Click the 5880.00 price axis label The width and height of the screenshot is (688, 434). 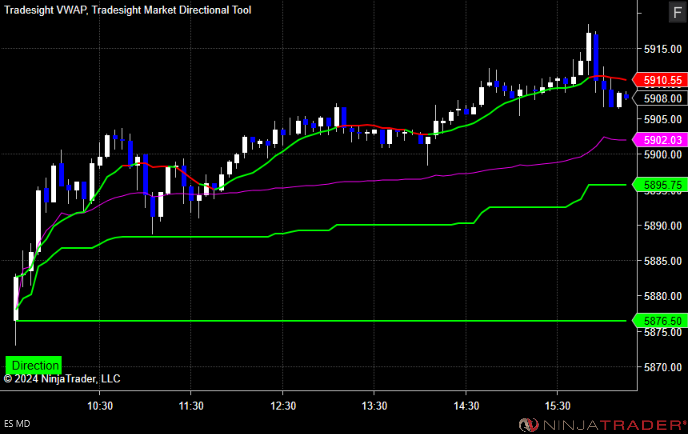pyautogui.click(x=663, y=296)
